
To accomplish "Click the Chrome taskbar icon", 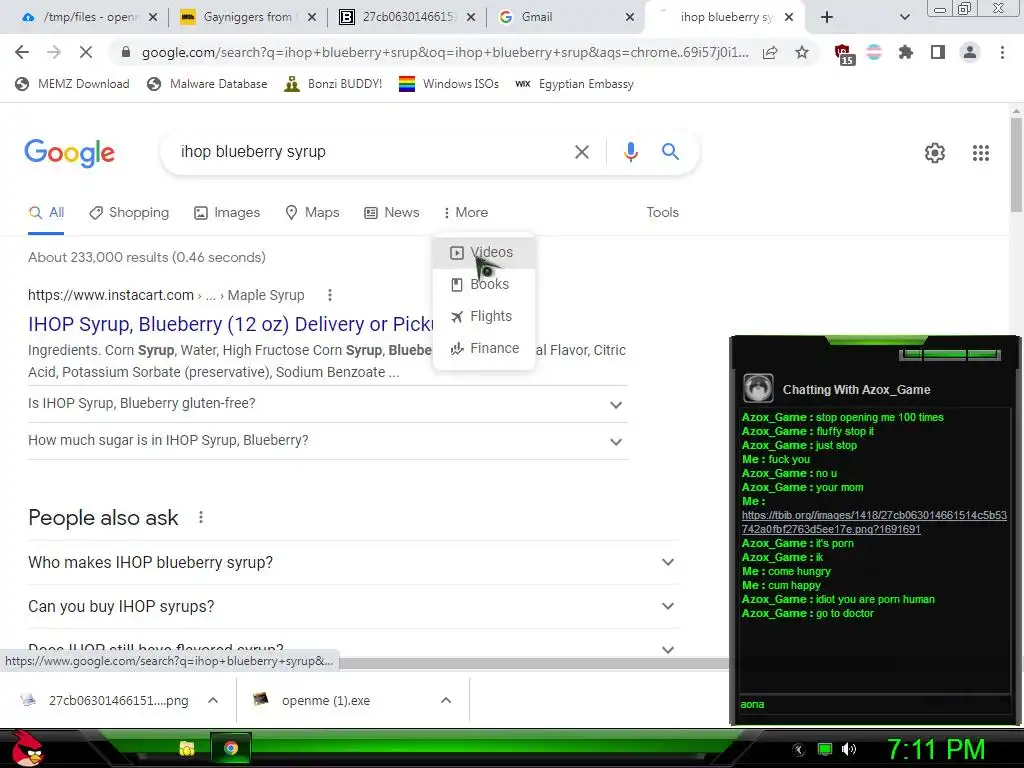I will coord(231,748).
